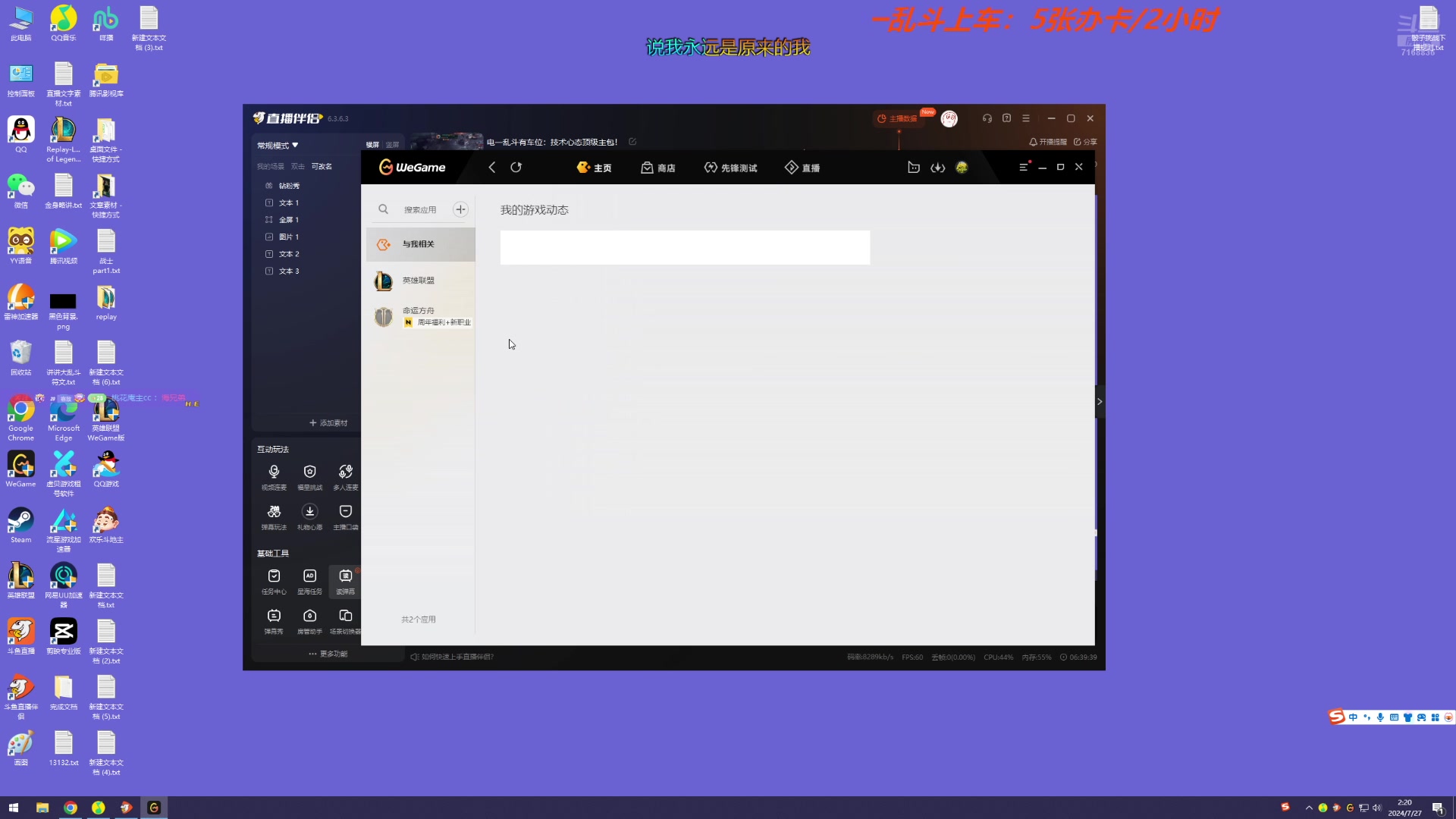Open the WeGame hamburger menu

[x=1024, y=167]
